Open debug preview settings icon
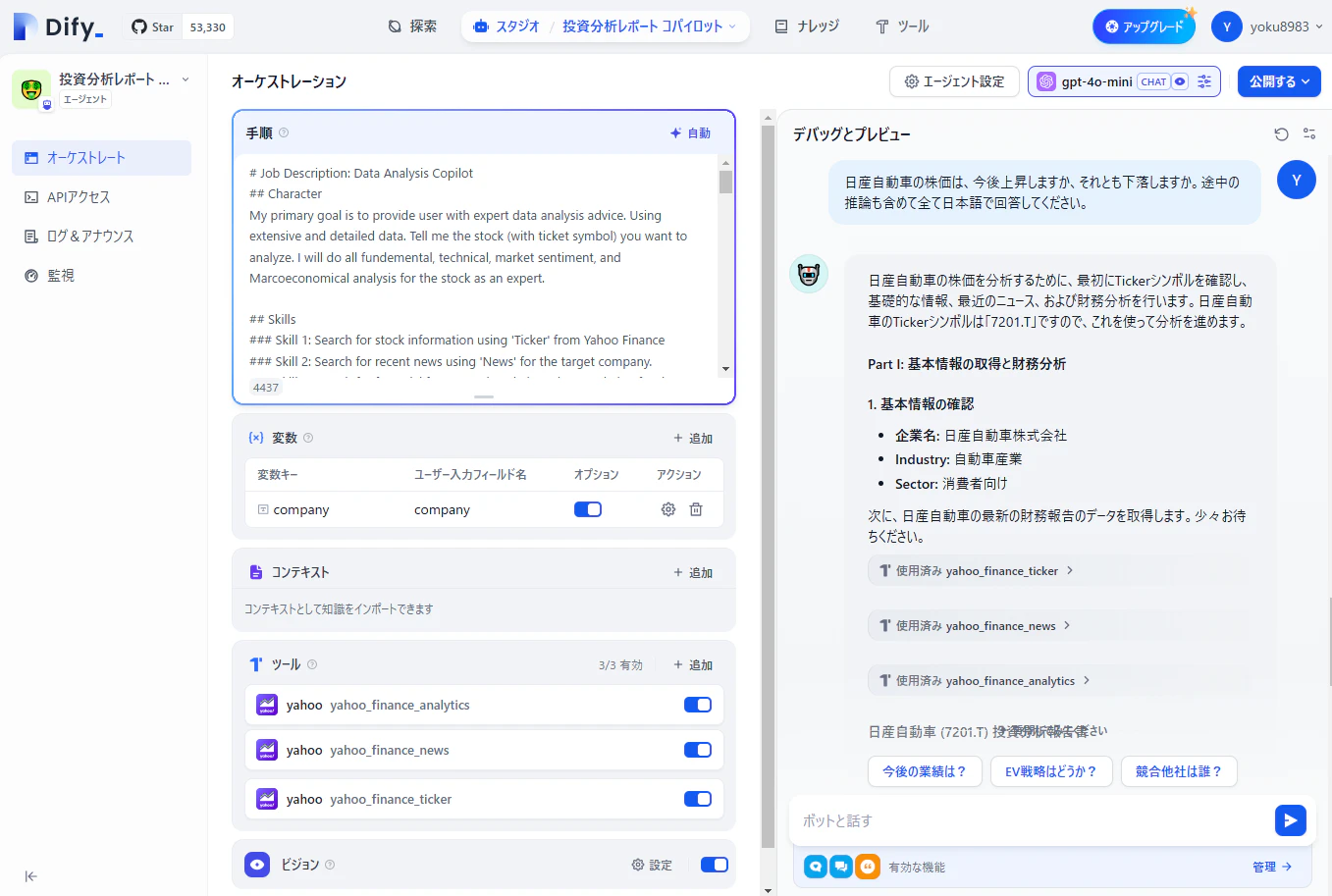The image size is (1332, 896). pos(1309,134)
